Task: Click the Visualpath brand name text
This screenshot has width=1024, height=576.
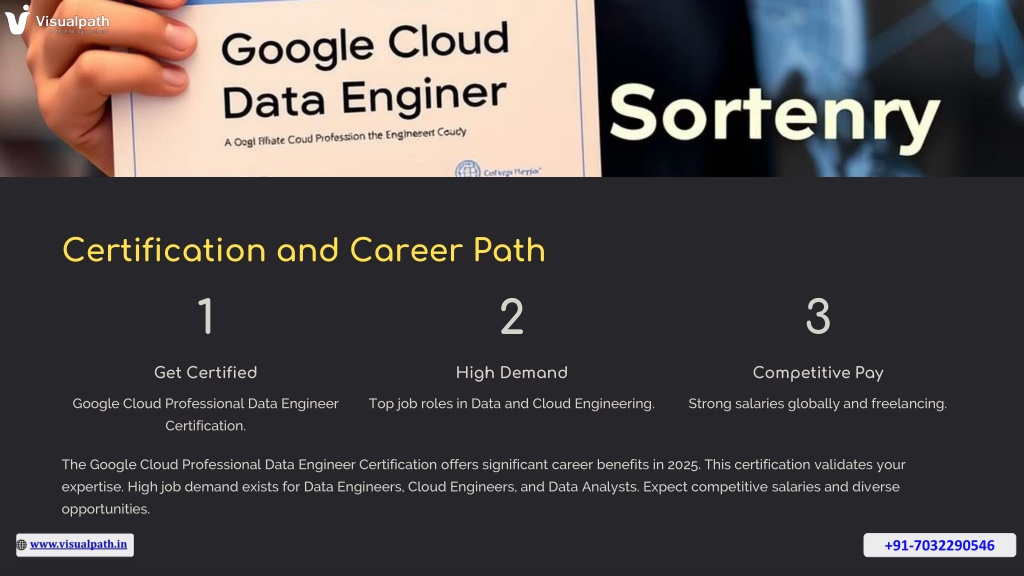Action: point(72,22)
